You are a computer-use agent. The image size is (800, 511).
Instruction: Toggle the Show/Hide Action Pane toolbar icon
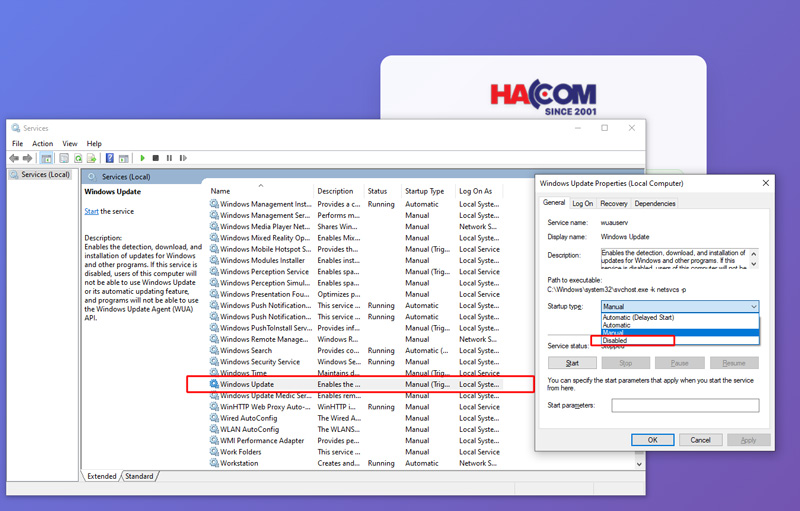click(x=123, y=159)
